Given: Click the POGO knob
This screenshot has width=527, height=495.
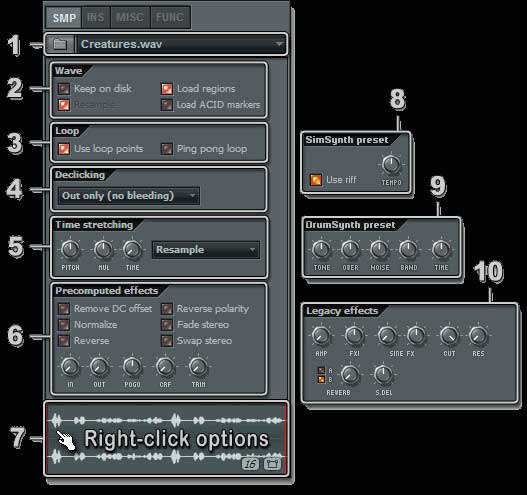Looking at the screenshot, I should tap(132, 367).
